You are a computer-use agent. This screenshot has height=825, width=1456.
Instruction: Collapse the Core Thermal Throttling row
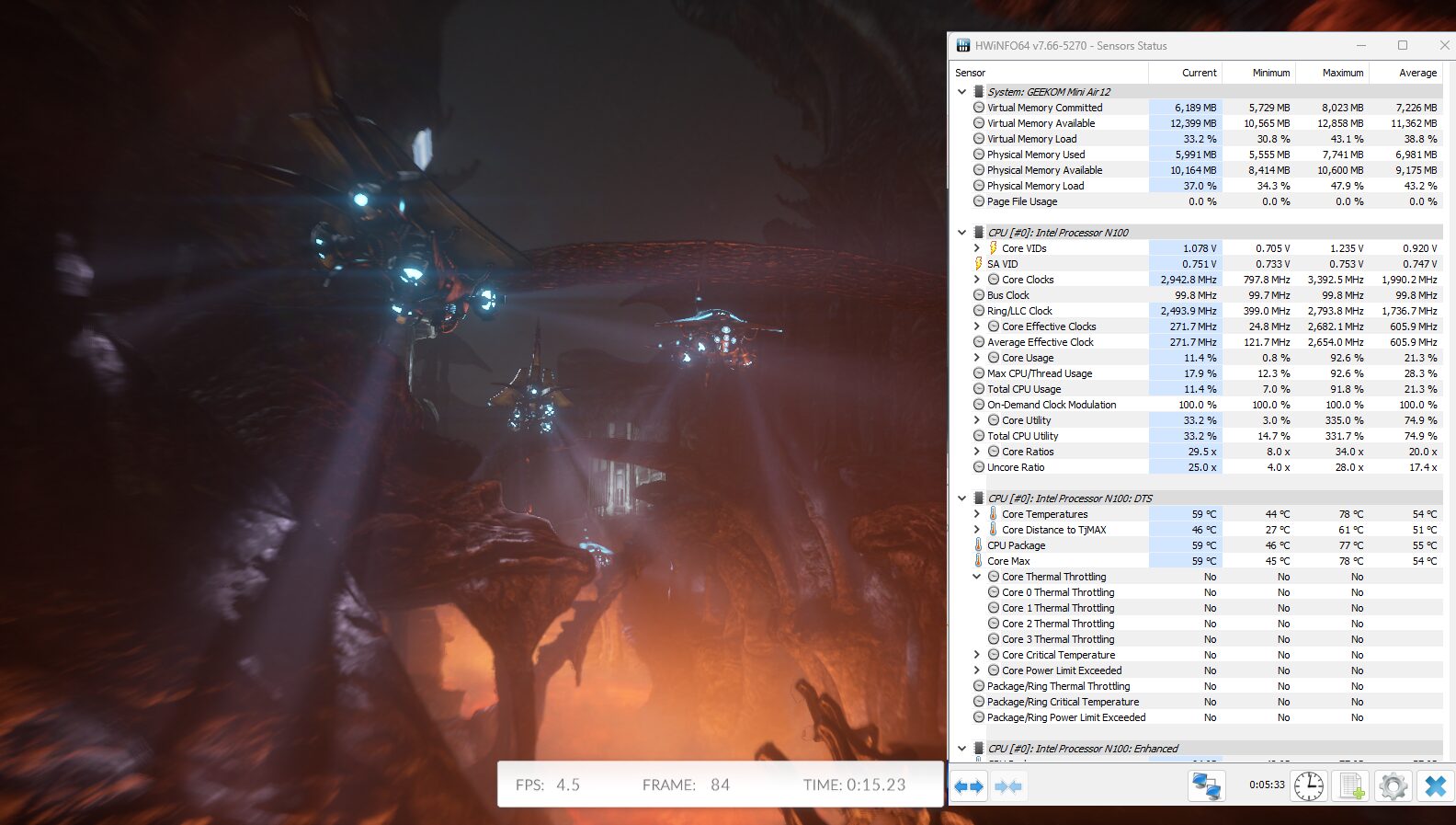976,577
